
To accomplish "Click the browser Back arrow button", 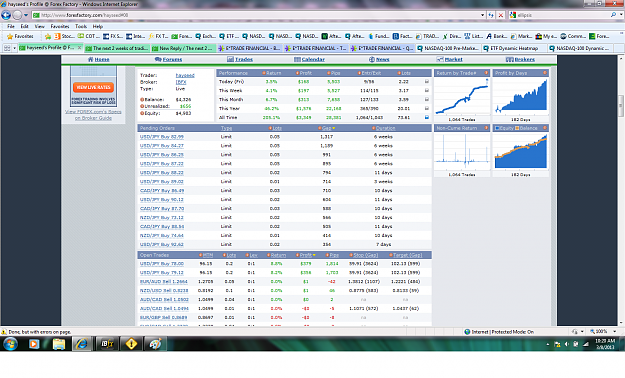I will pos(6,15).
